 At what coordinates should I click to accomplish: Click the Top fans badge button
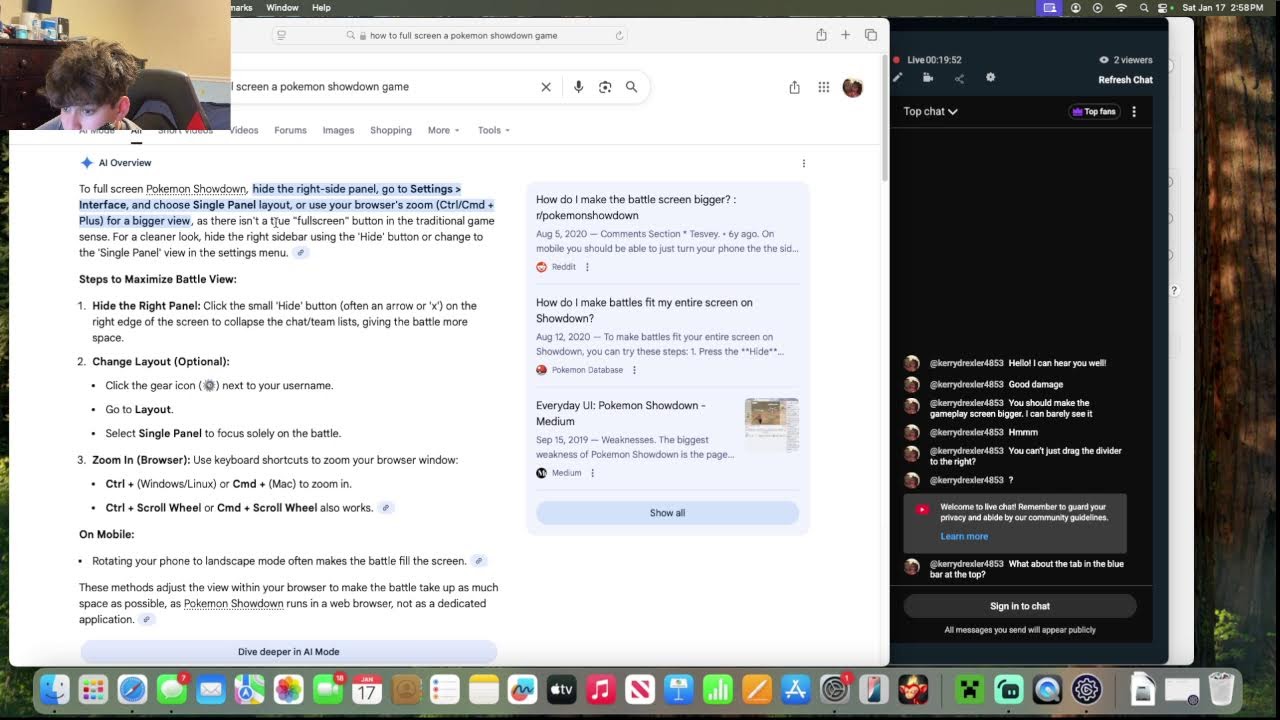(1094, 112)
